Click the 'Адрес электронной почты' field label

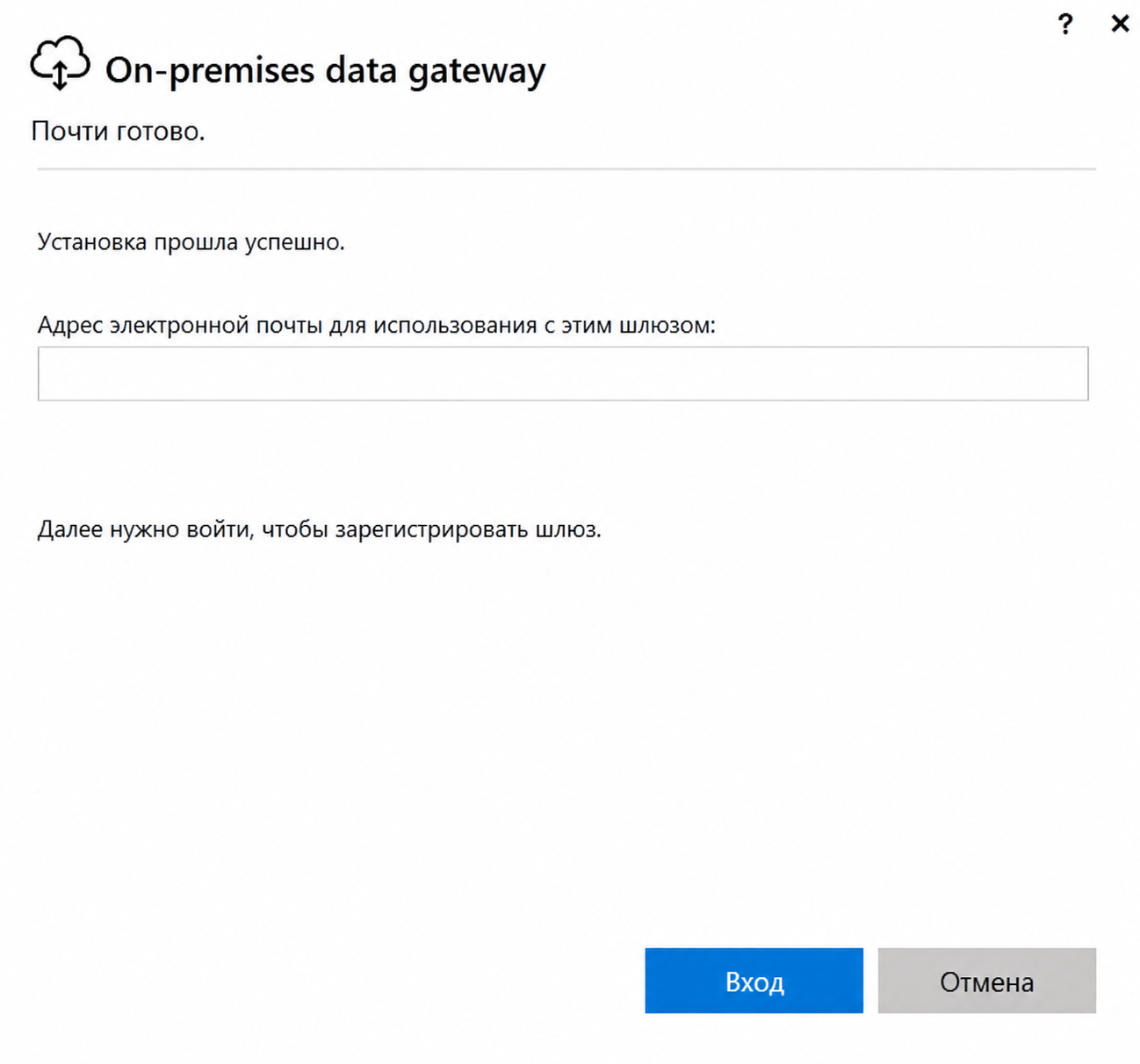click(x=376, y=326)
